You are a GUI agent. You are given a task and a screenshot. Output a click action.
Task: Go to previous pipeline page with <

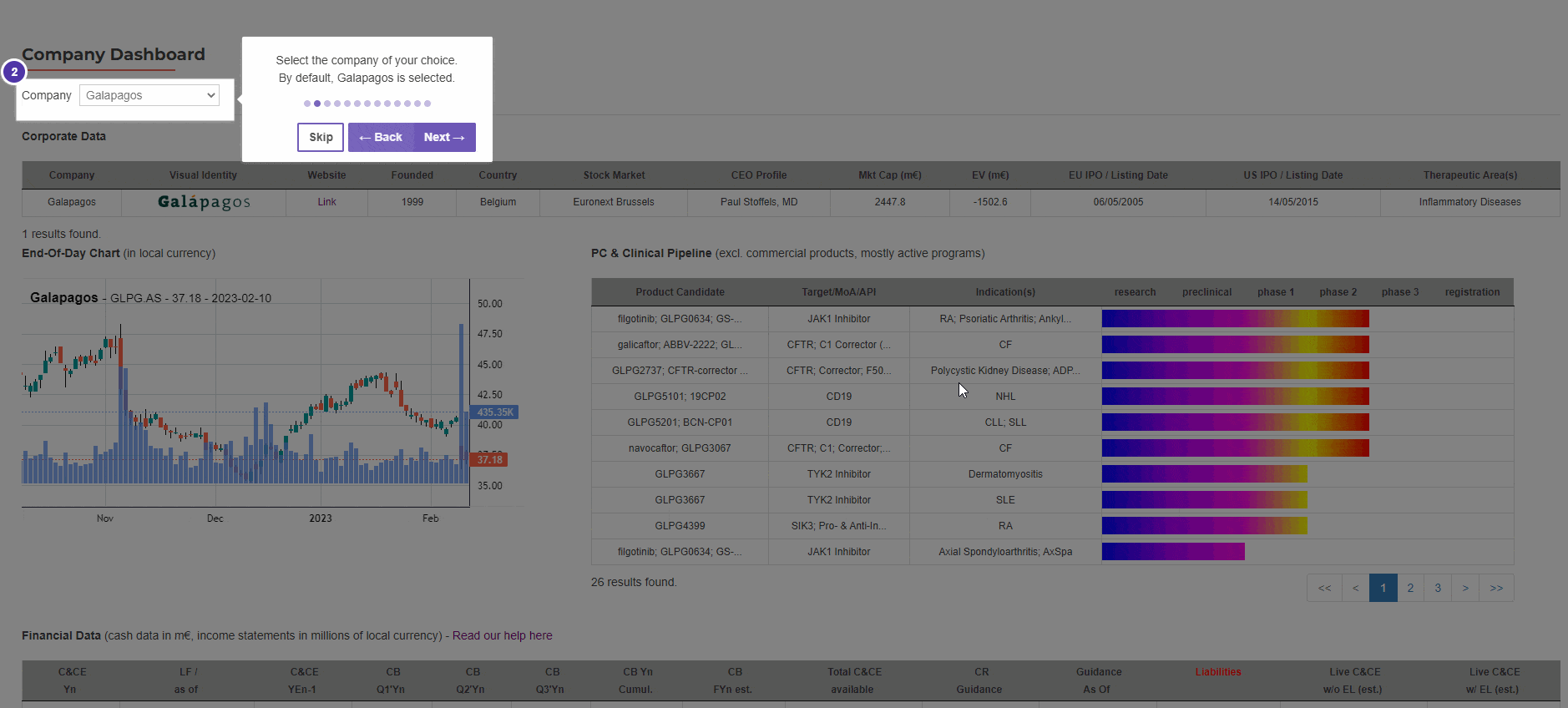click(x=1356, y=588)
